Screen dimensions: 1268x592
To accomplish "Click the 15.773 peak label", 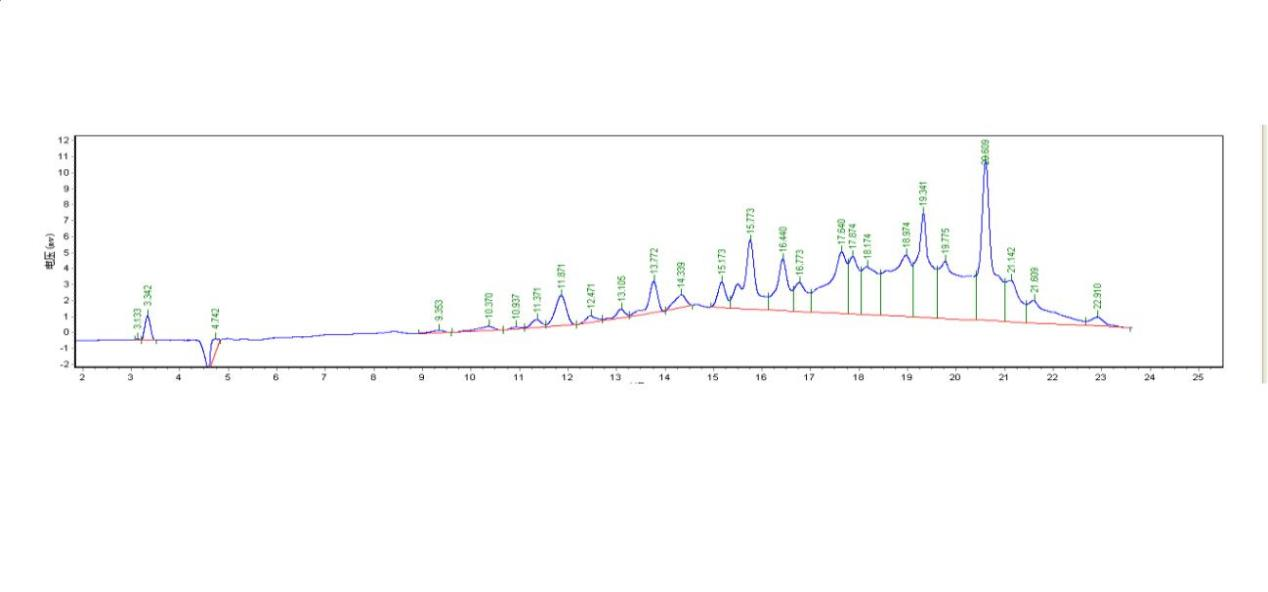I will point(750,221).
